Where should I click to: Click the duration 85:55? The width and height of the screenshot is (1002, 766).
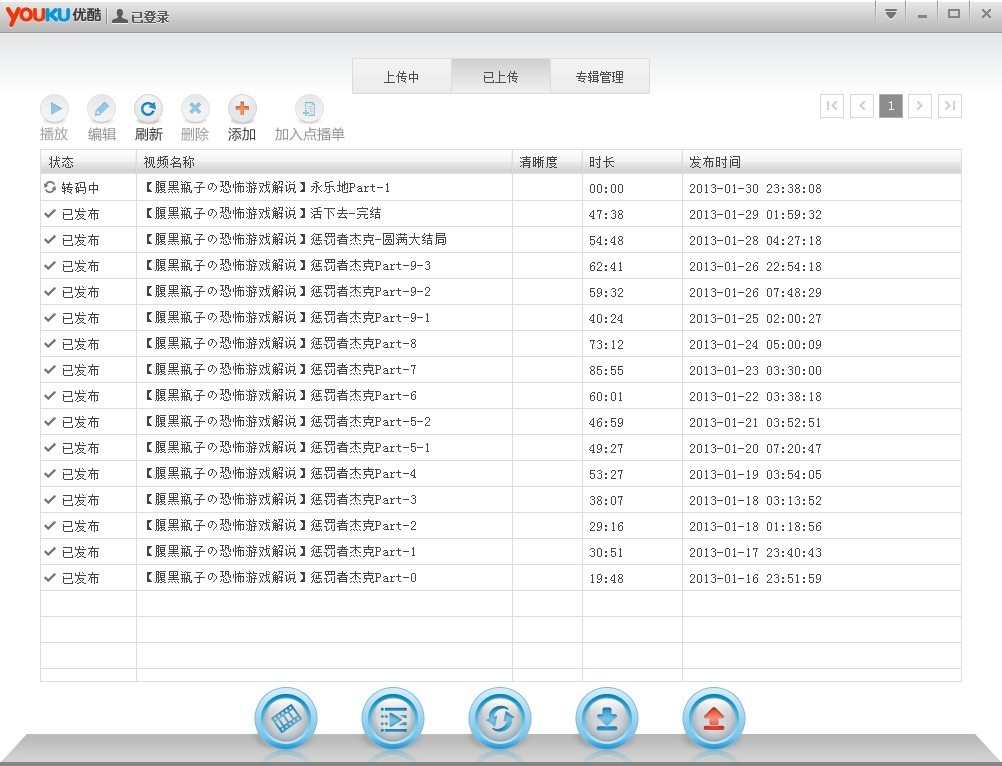click(606, 371)
